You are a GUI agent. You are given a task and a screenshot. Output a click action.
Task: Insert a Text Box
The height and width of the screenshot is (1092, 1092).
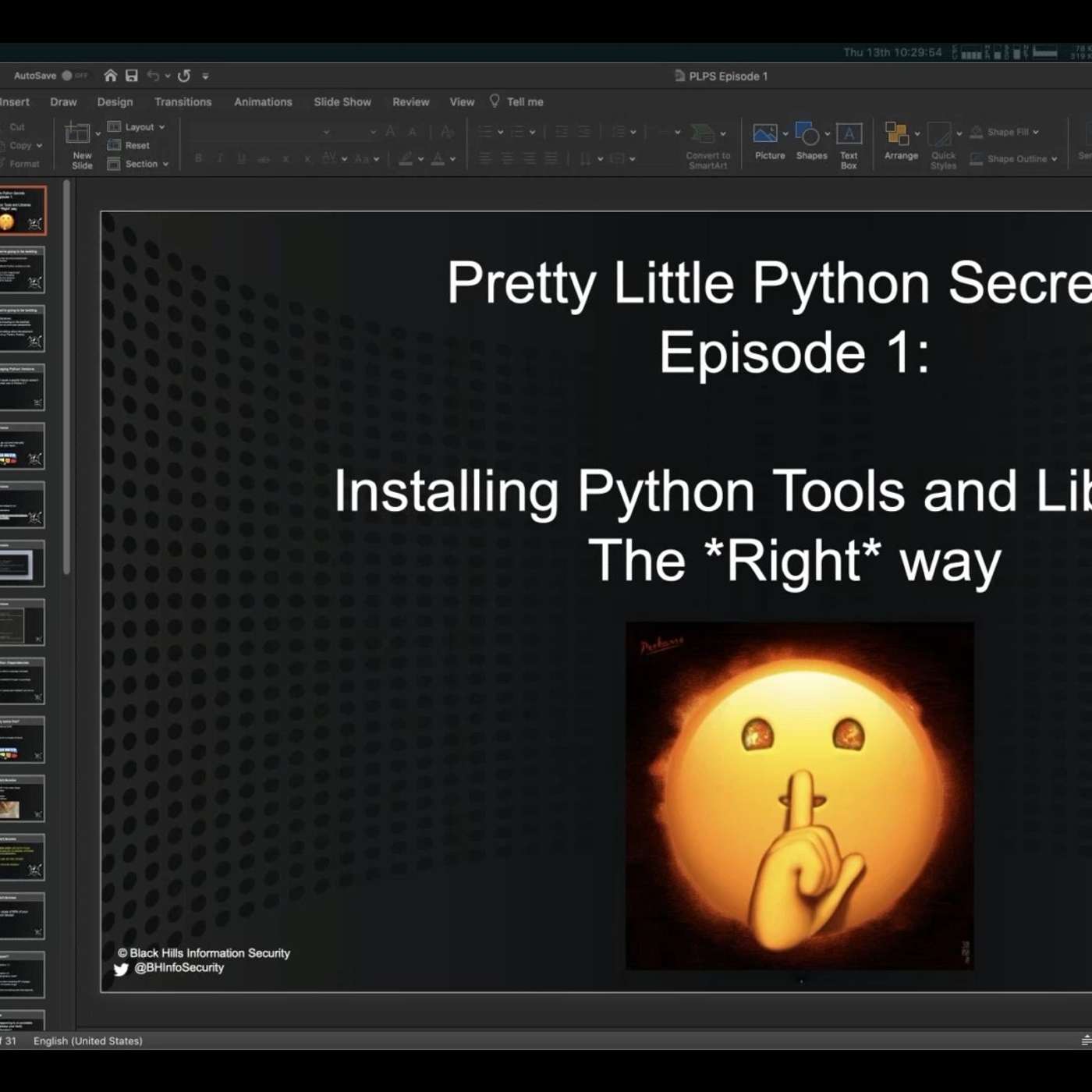click(x=849, y=140)
